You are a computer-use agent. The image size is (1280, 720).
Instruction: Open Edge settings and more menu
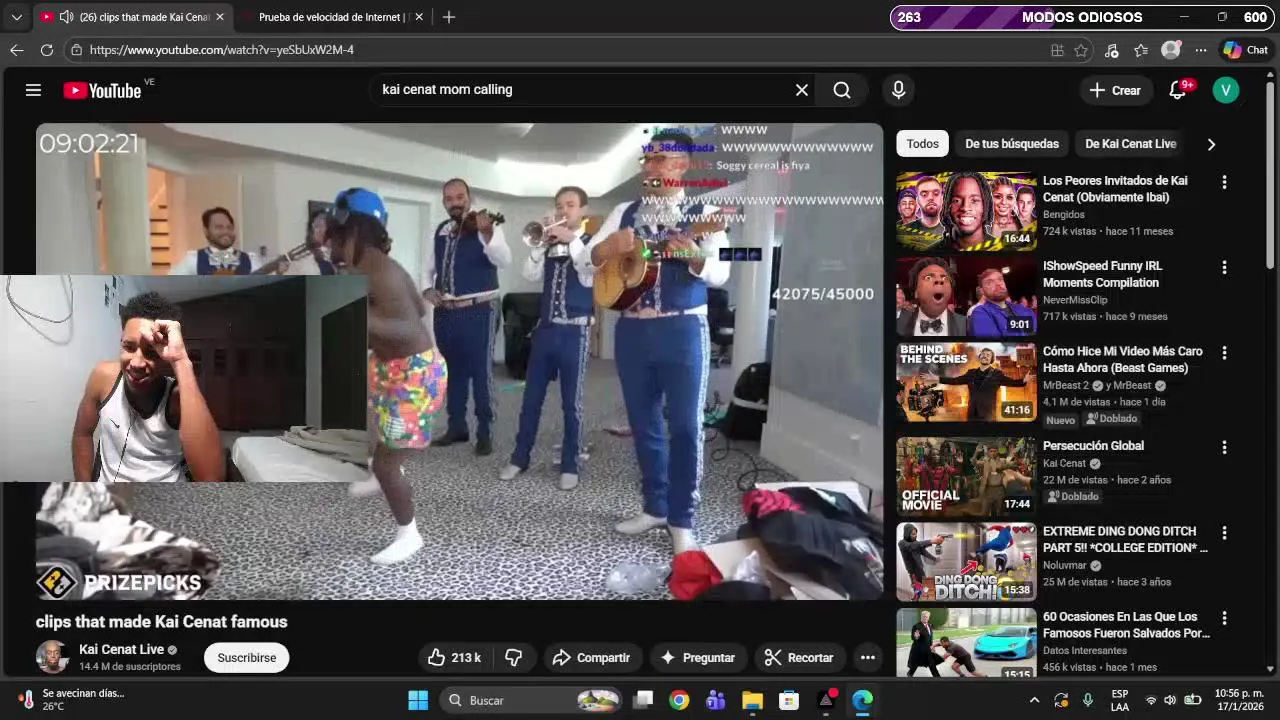[1201, 50]
